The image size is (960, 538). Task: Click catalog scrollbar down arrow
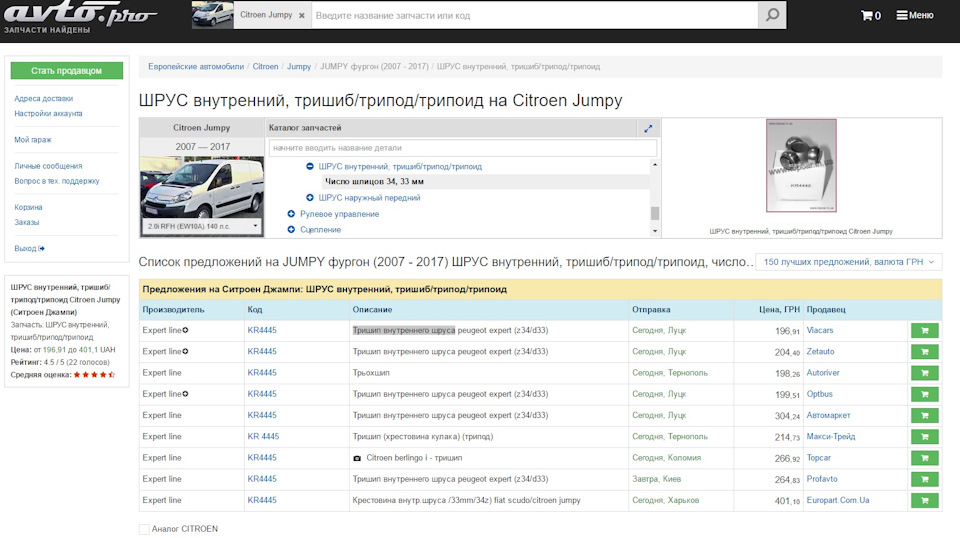654,231
